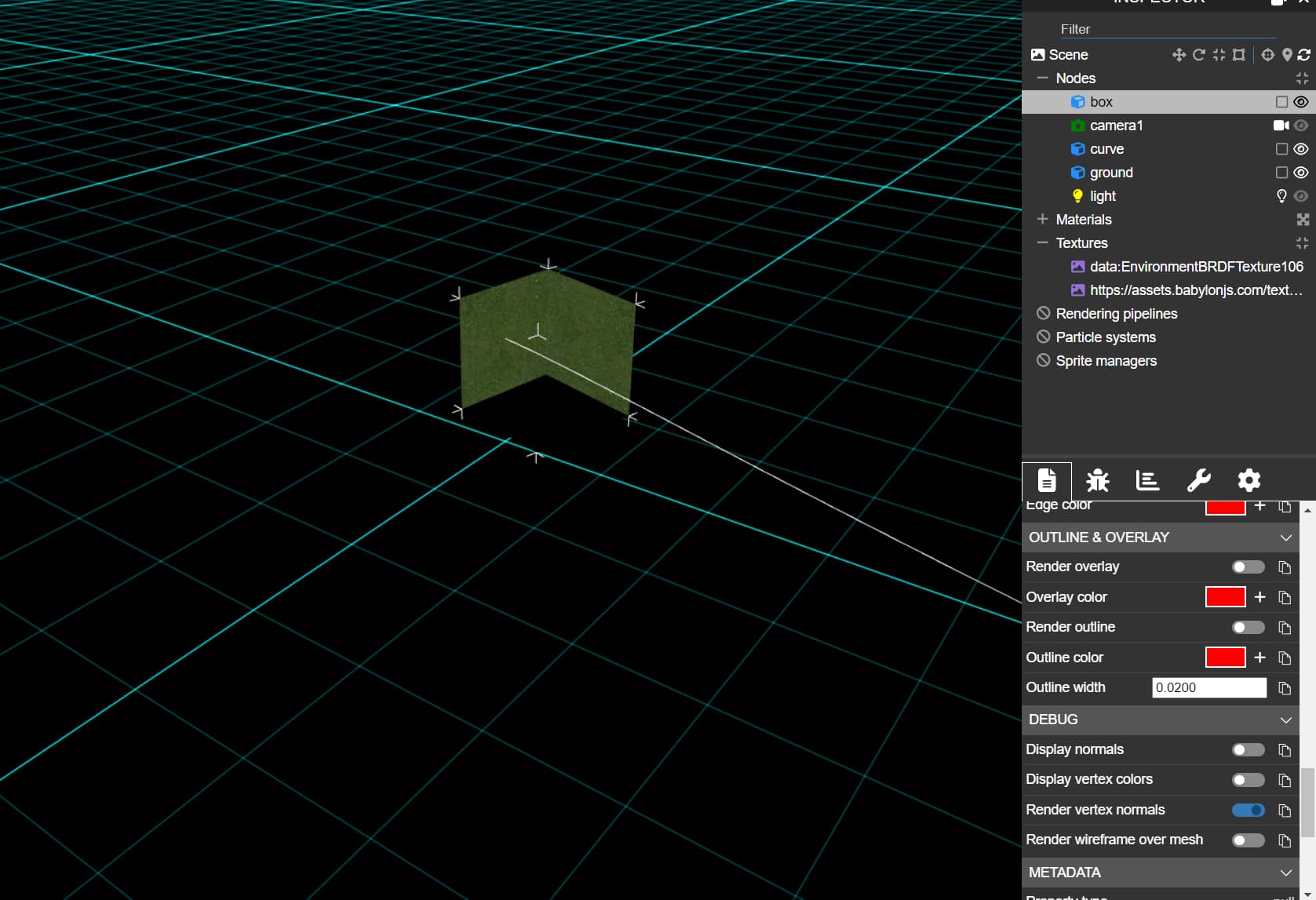Viewport: 1316px width, 900px height.
Task: Open the Settings tab with gear icon
Action: click(1249, 481)
